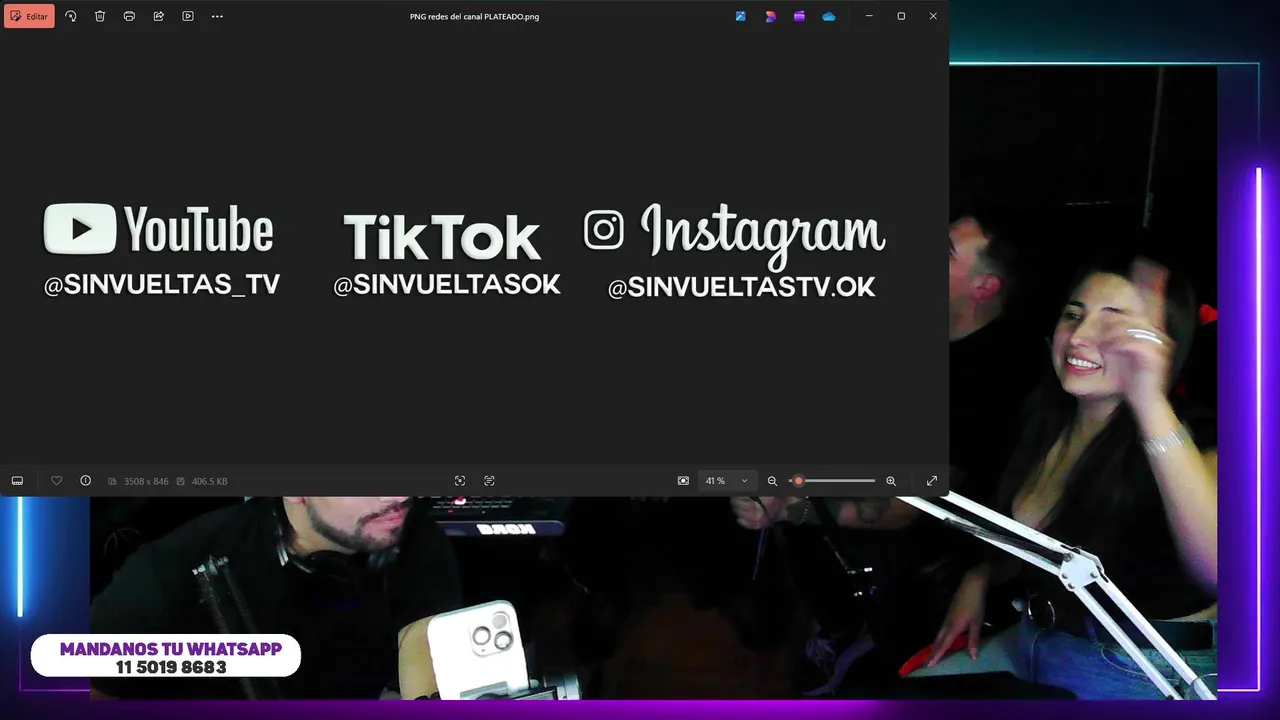Scan text in image with OCR icon
1280x720 pixels.
489,481
